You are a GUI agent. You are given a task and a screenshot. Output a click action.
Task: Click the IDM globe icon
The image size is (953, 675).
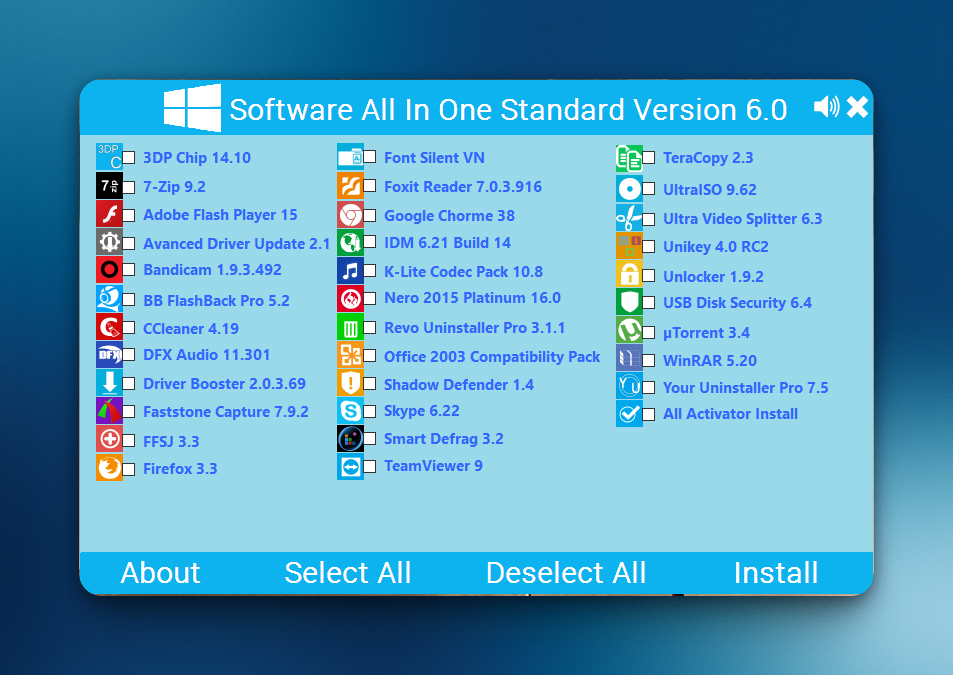pyautogui.click(x=351, y=242)
